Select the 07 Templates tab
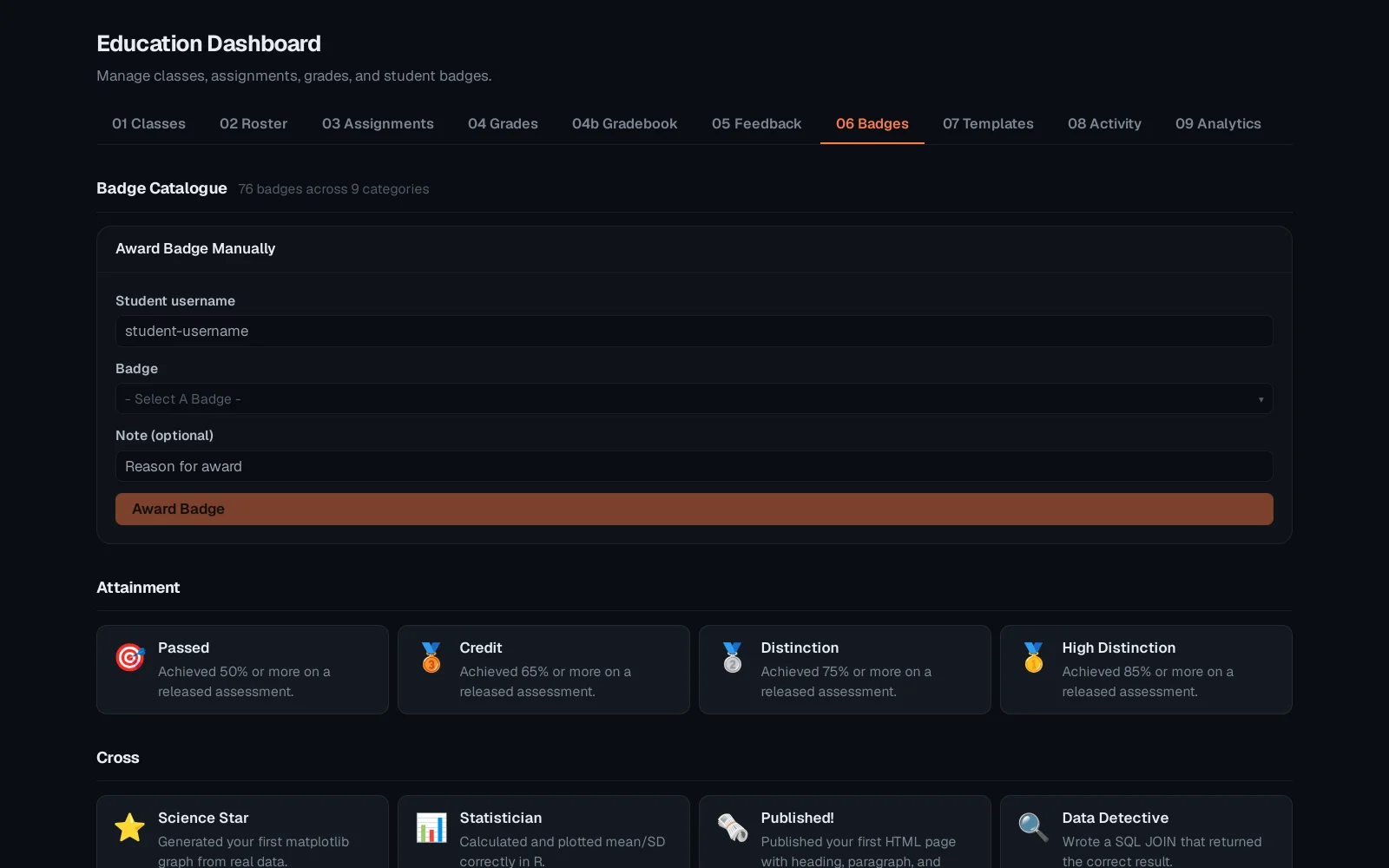1389x868 pixels. (x=988, y=123)
